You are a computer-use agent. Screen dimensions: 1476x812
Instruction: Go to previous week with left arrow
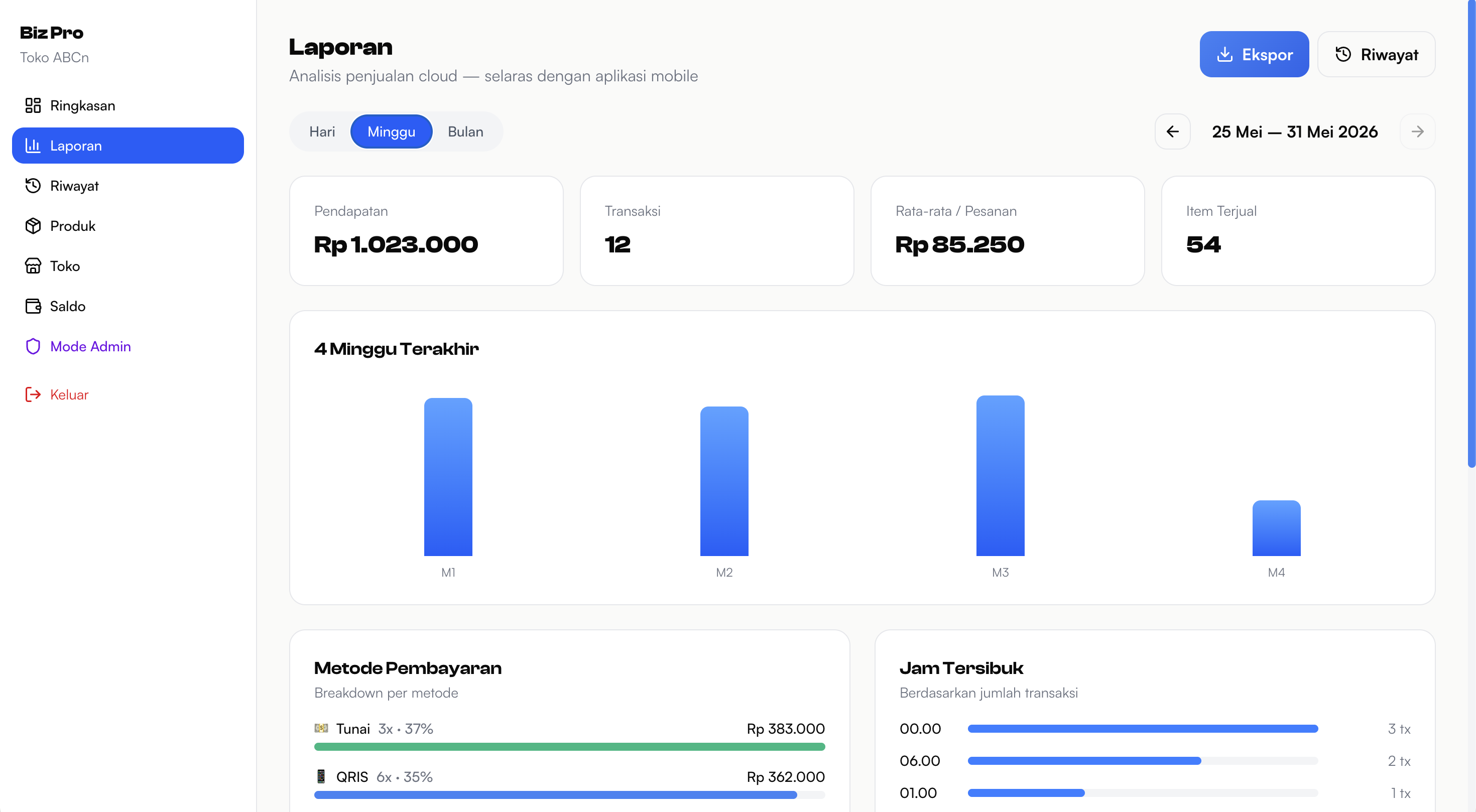click(1172, 131)
